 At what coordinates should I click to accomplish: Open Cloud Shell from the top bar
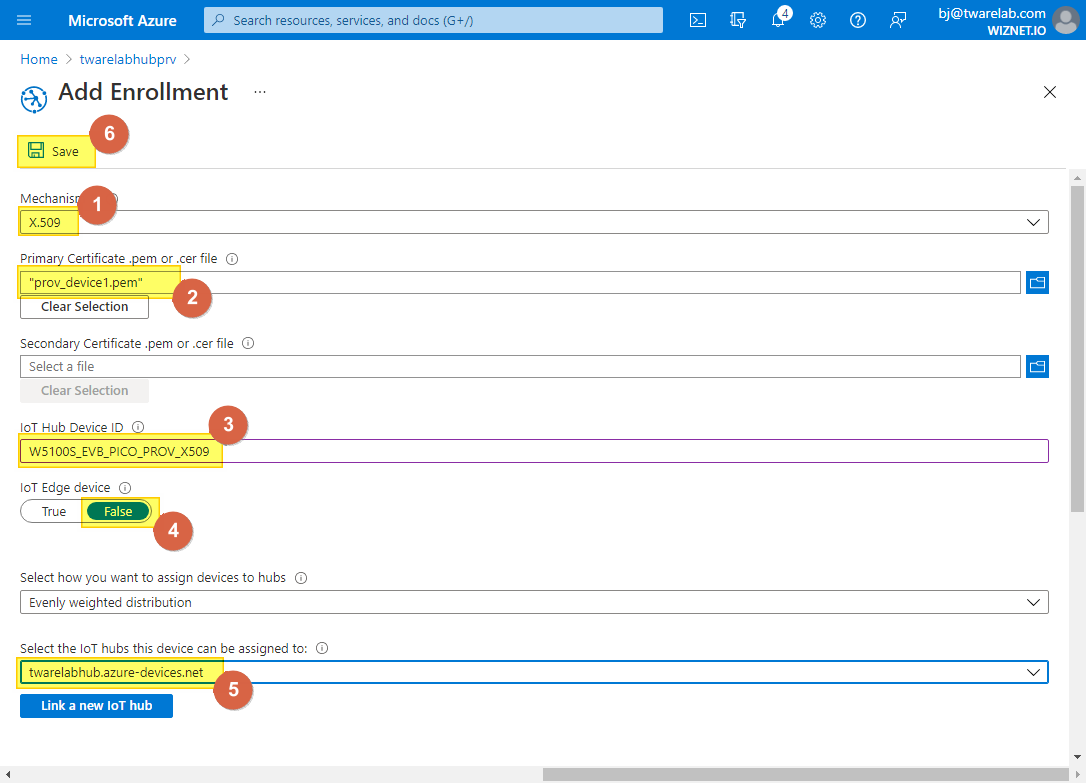click(x=698, y=20)
